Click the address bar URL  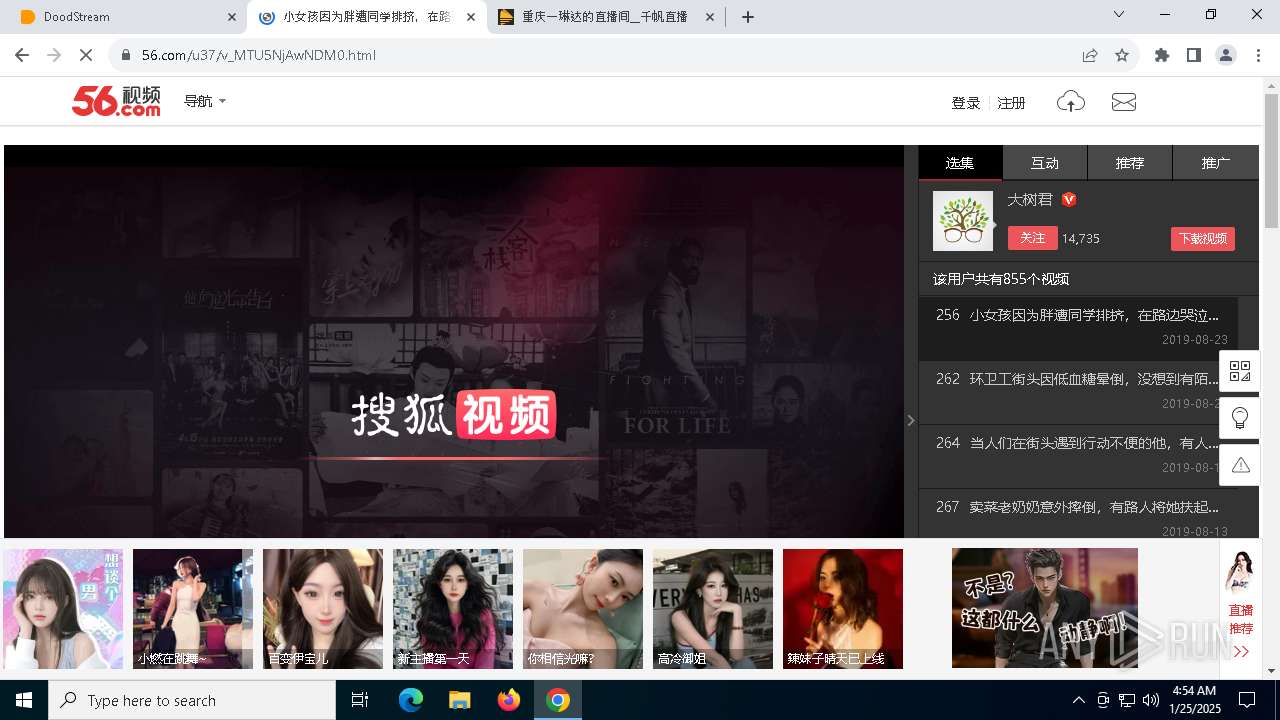(x=259, y=55)
